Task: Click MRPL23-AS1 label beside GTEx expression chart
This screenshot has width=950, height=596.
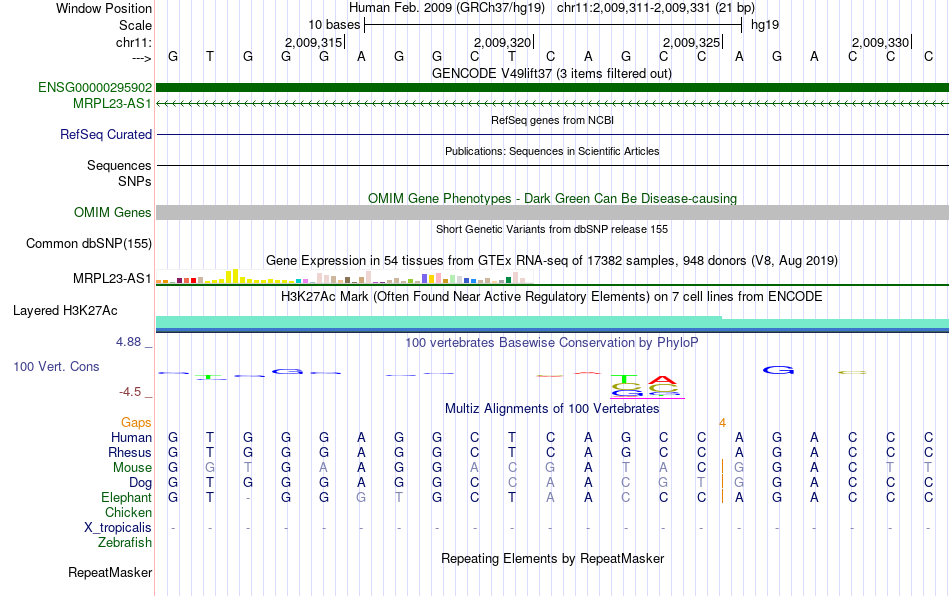Action: [x=112, y=279]
